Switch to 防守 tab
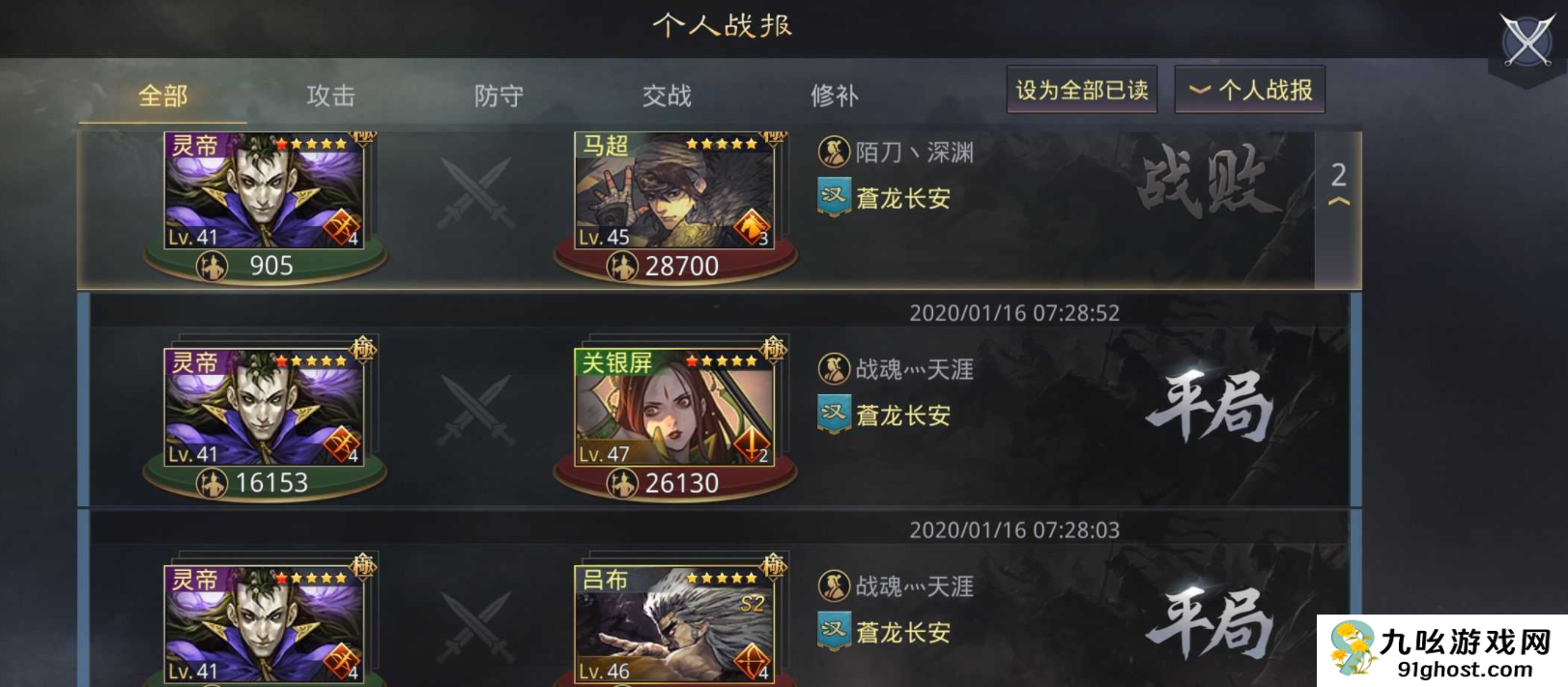 (499, 96)
